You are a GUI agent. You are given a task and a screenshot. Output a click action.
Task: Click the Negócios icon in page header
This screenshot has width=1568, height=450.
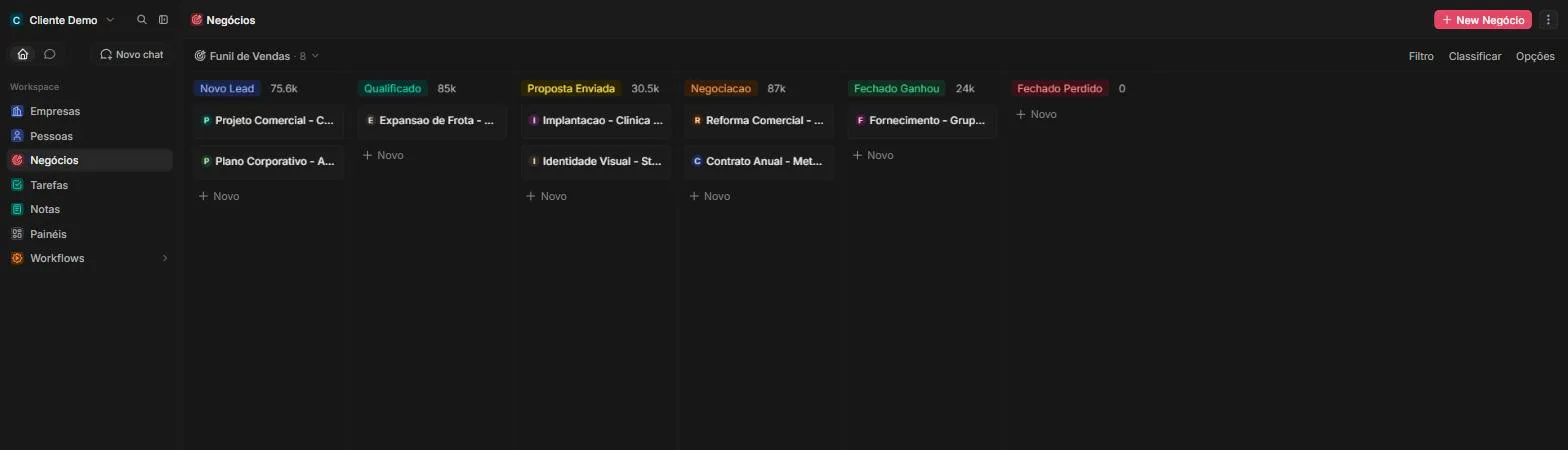tap(196, 20)
